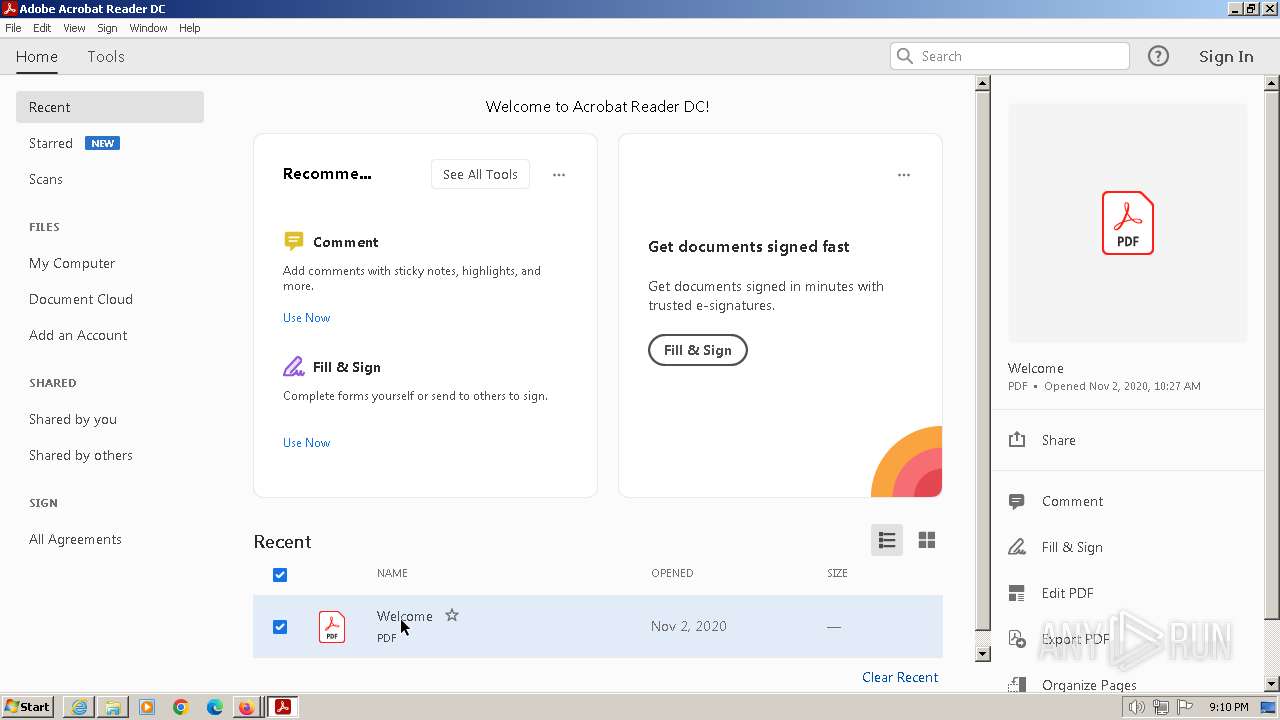Viewport: 1280px width, 720px height.
Task: Sort recent files by OPENED column
Action: 672,573
